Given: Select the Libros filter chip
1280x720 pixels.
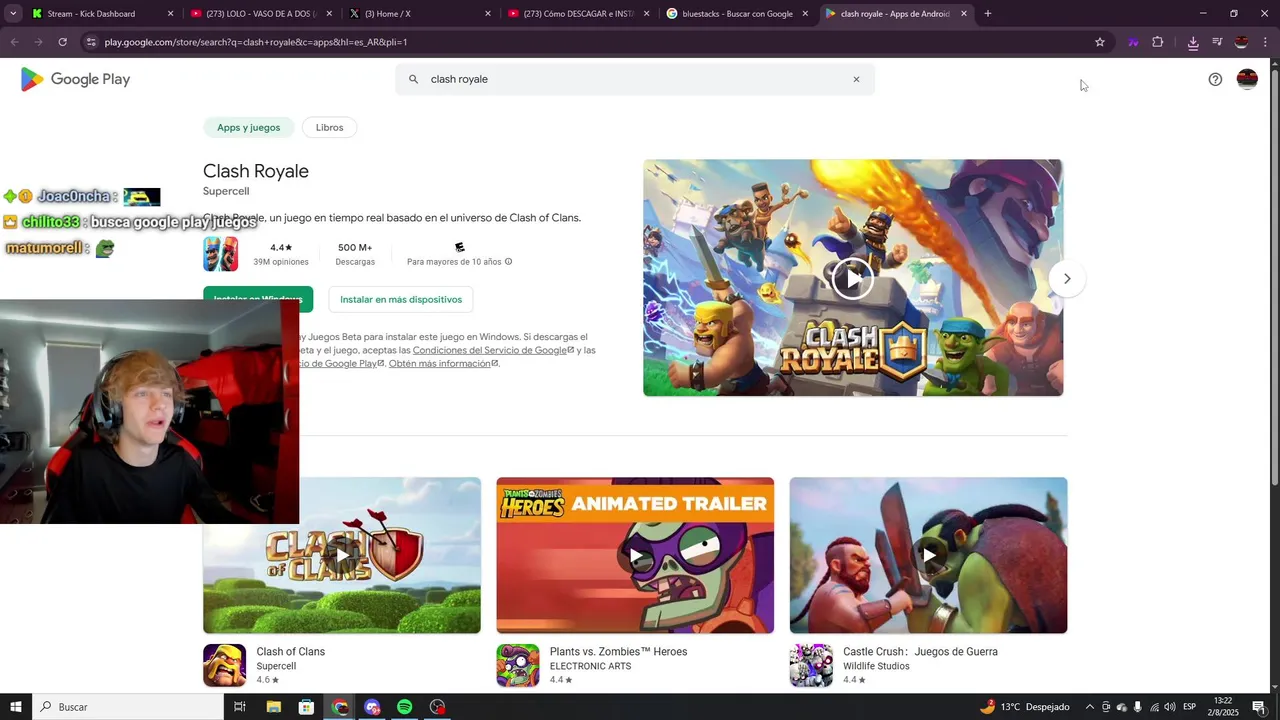Looking at the screenshot, I should [329, 127].
